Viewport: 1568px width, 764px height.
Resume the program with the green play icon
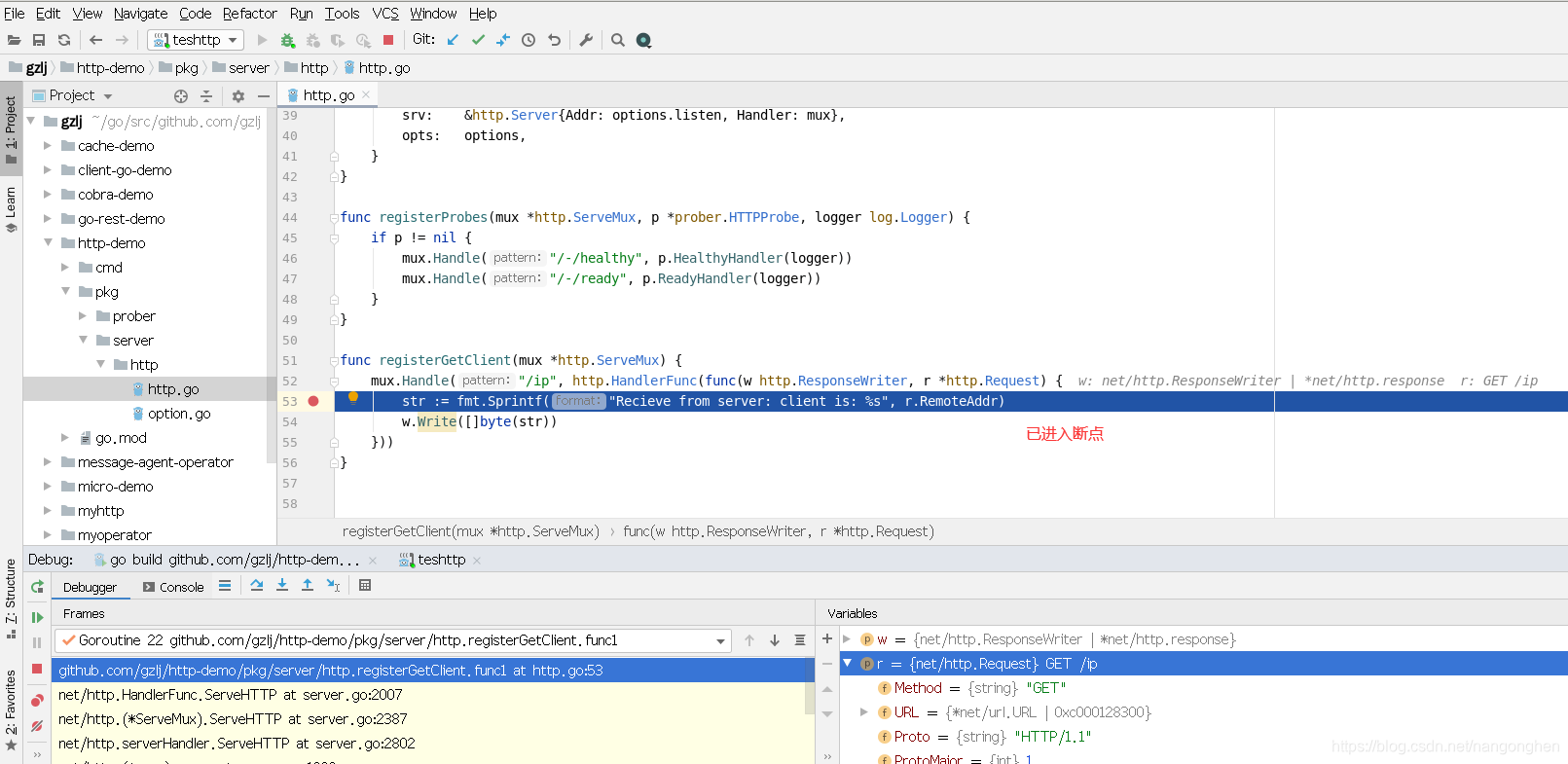[37, 617]
